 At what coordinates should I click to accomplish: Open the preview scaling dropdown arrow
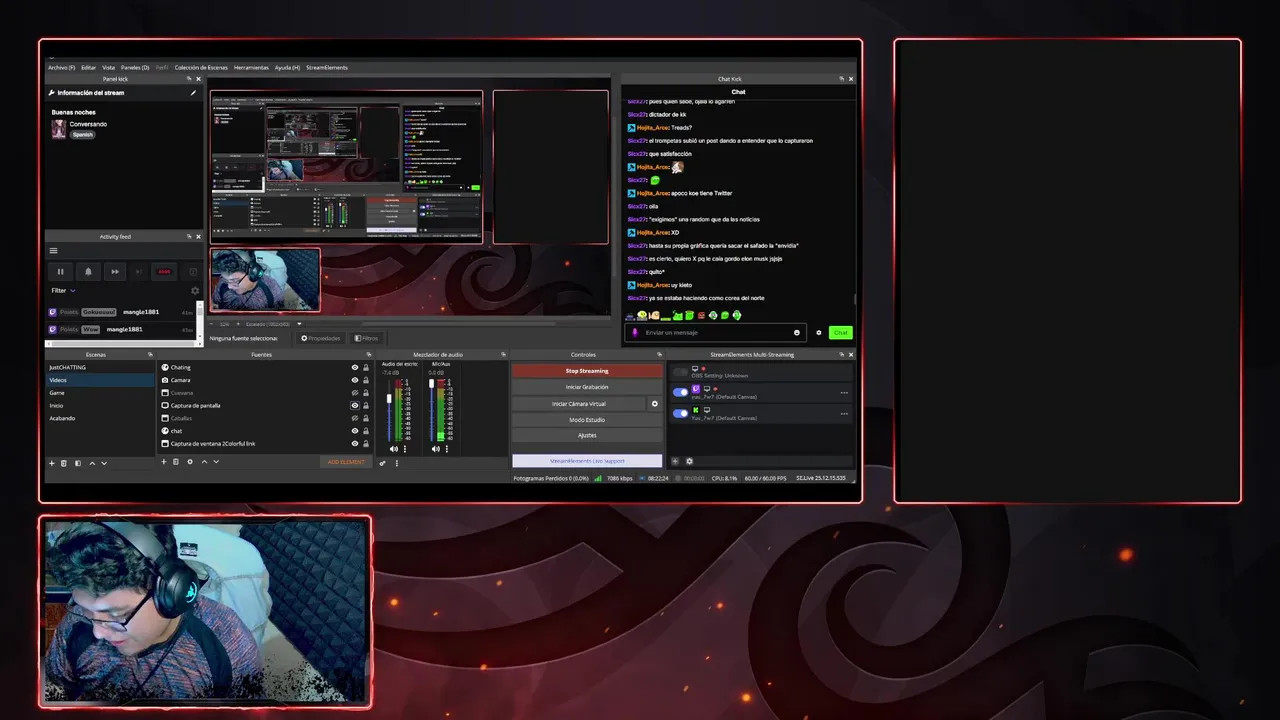point(299,324)
